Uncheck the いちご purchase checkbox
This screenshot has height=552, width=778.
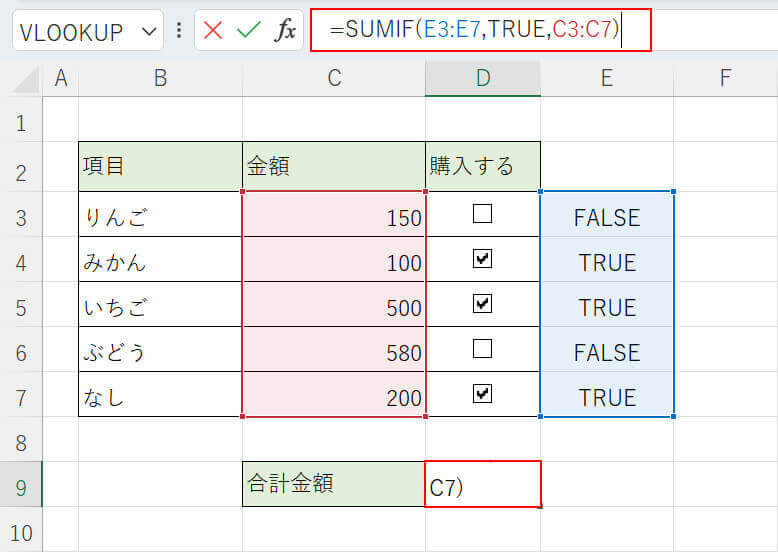pos(483,304)
